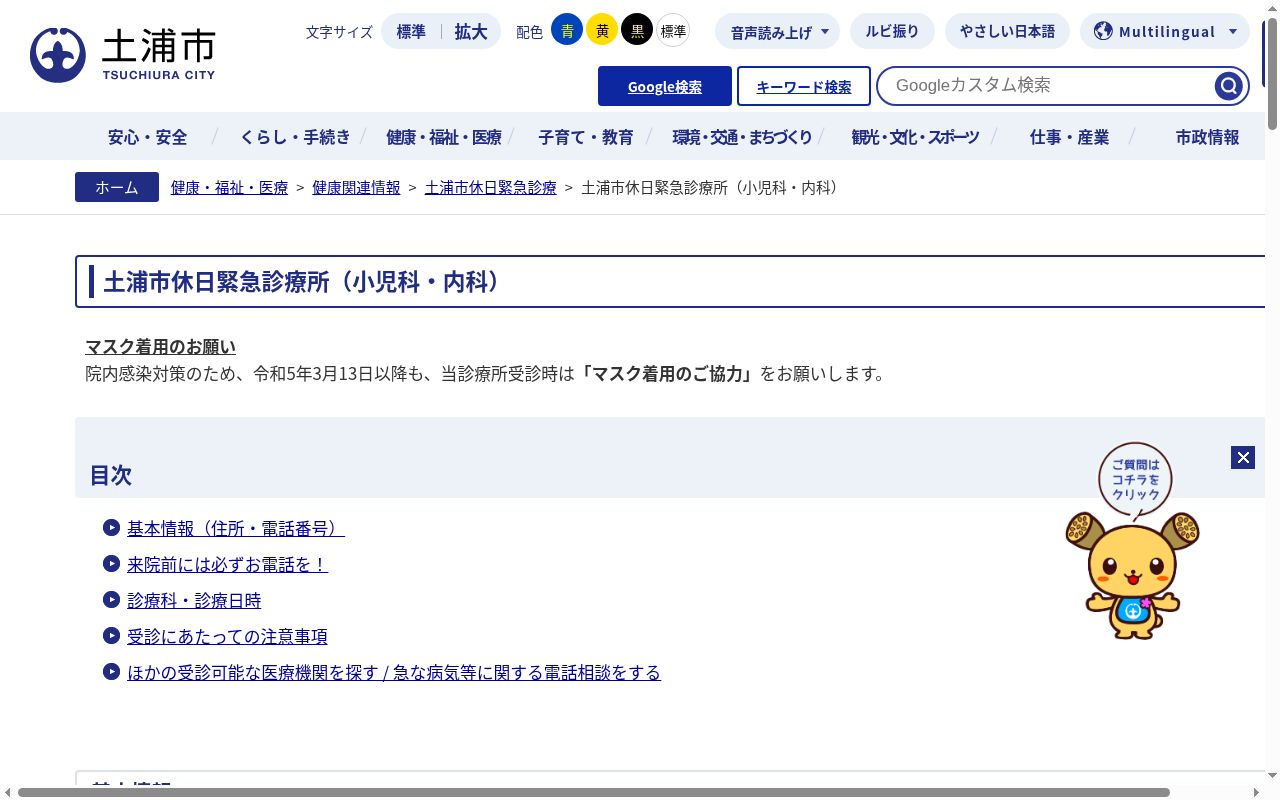Open the 安心・安全 menu
1280x800 pixels.
click(147, 137)
